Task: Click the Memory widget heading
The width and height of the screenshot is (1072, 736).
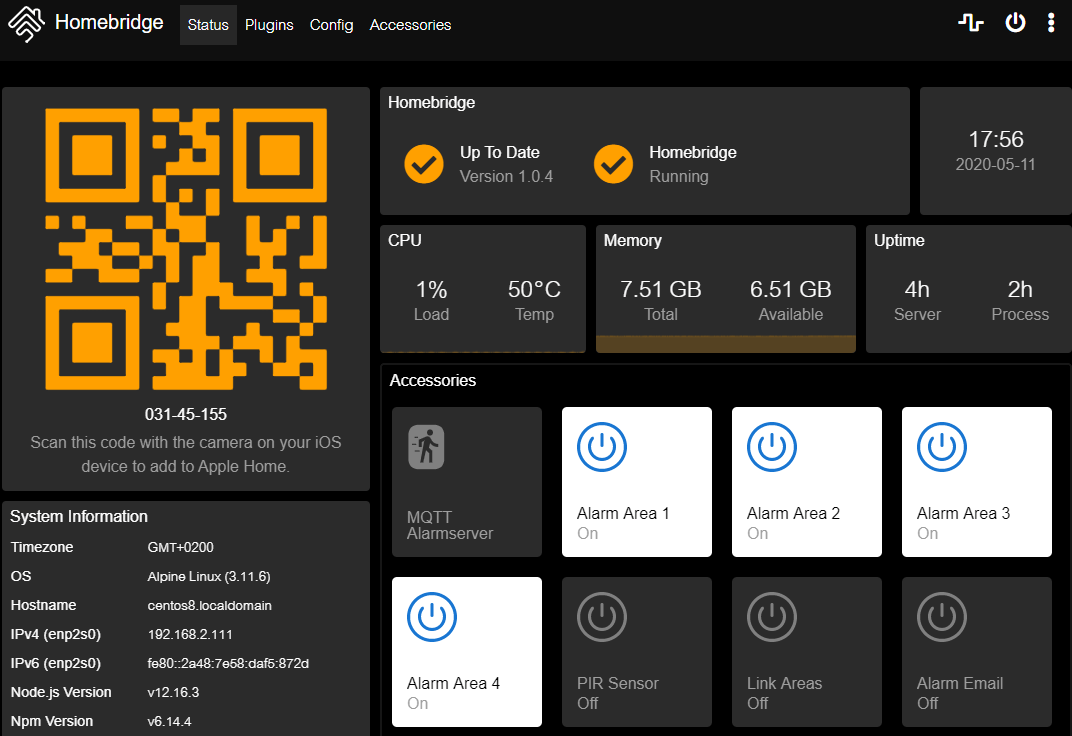Action: pos(632,241)
